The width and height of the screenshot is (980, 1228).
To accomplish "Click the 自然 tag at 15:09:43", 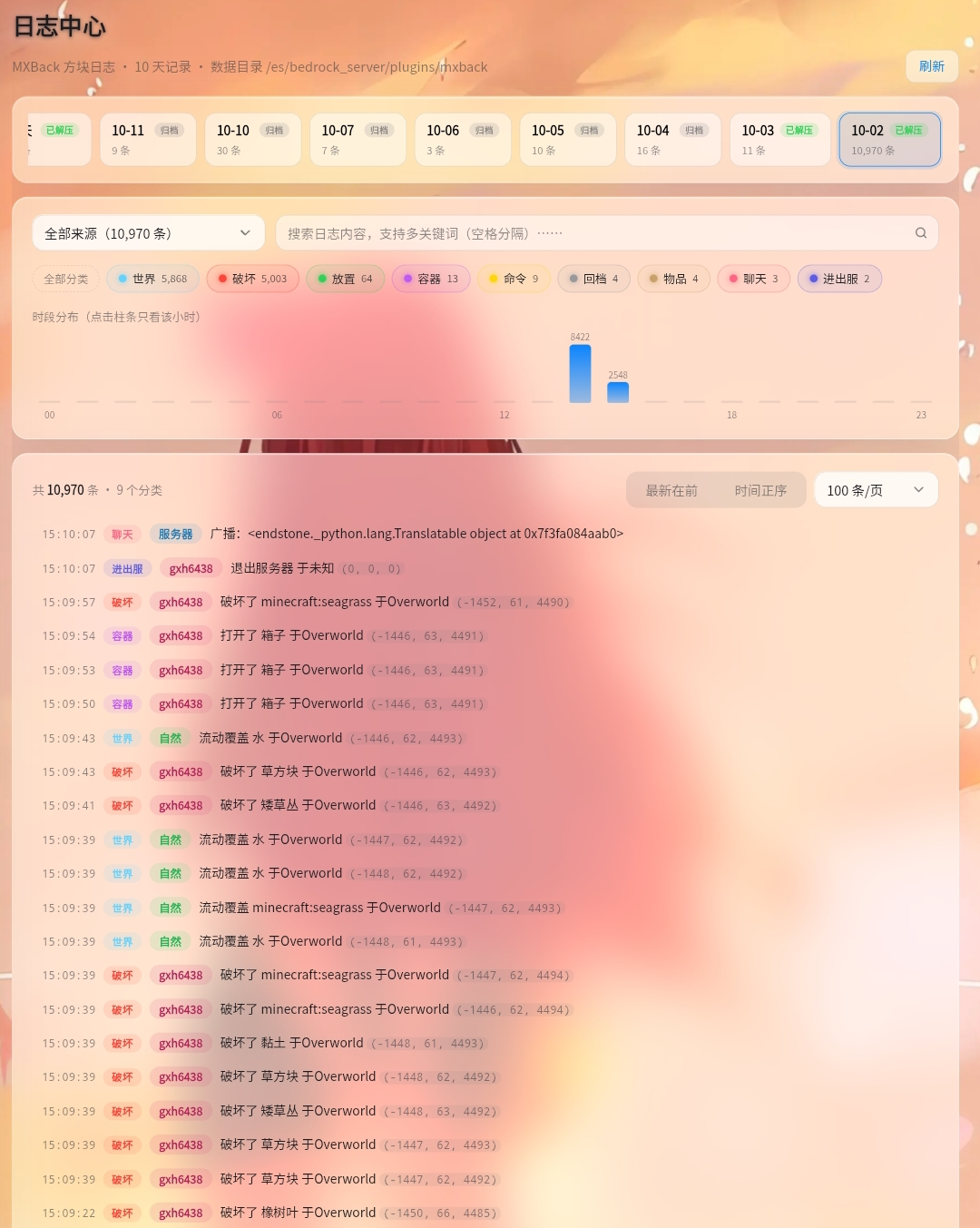I will click(x=171, y=739).
